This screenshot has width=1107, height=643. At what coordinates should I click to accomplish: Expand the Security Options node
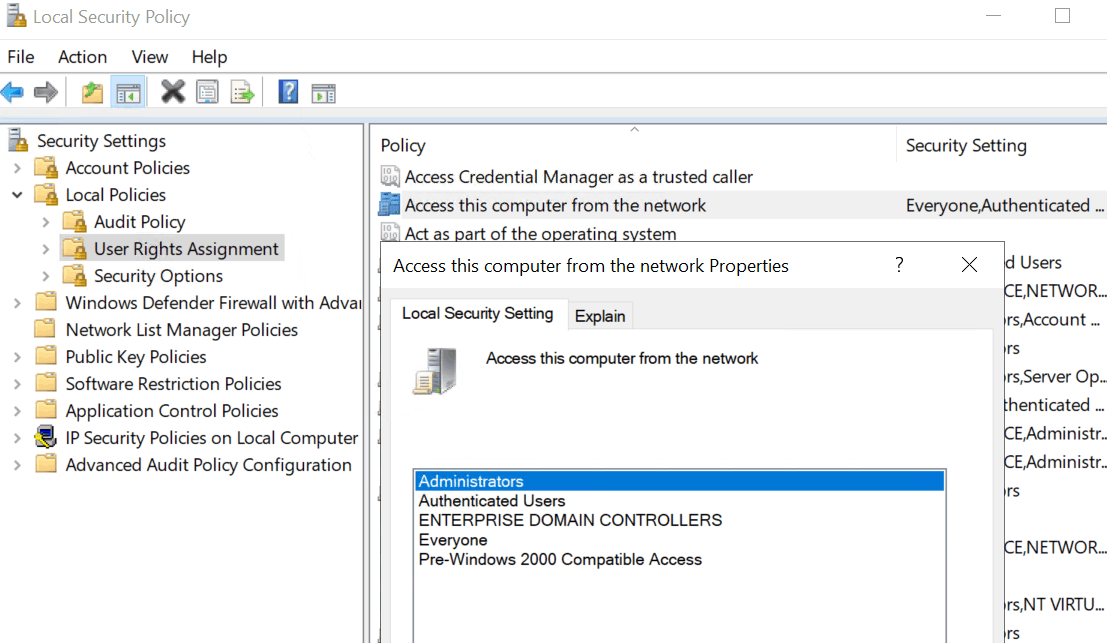(x=46, y=275)
